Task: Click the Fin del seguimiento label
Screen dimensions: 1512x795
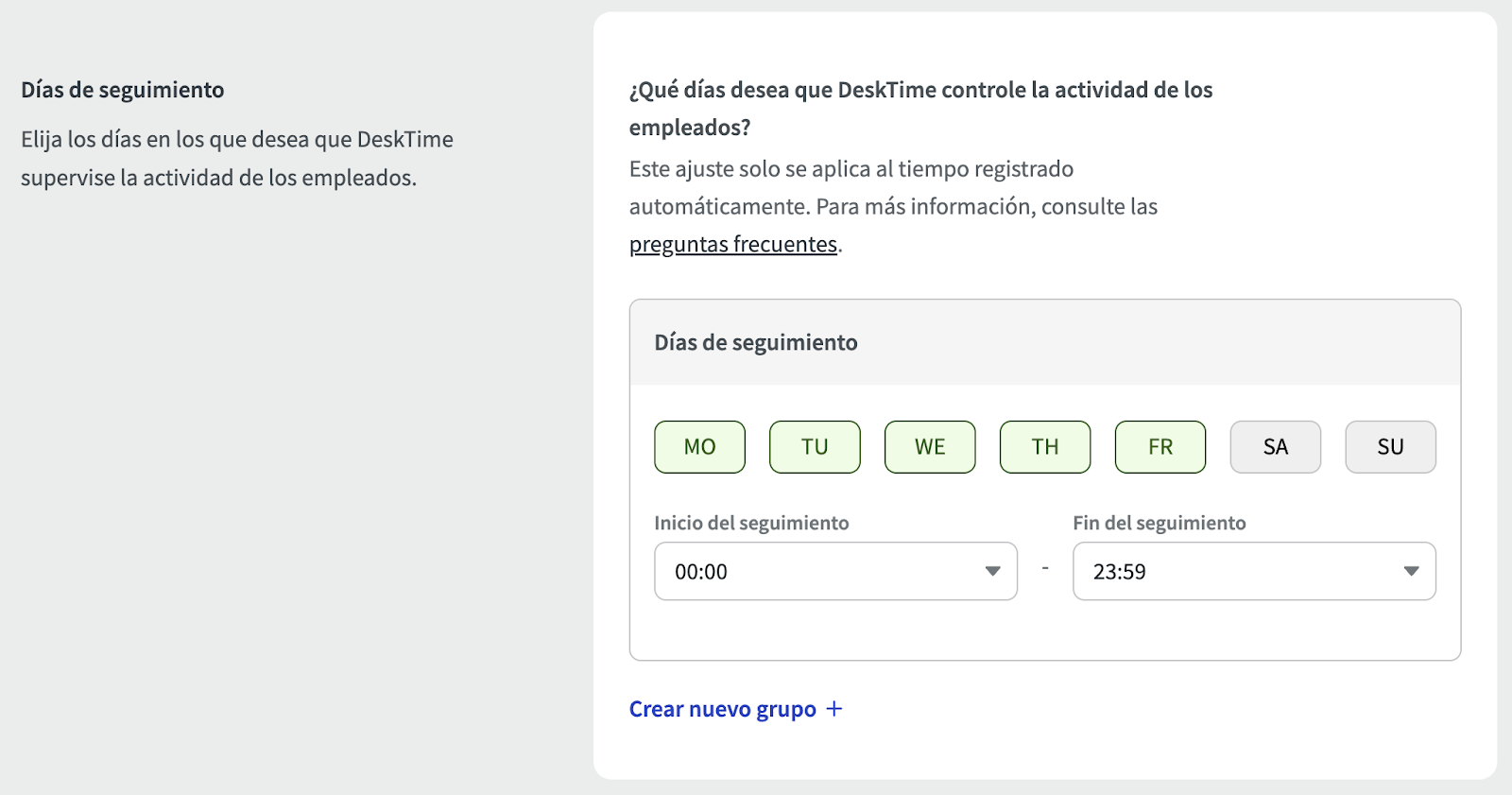Action: click(x=1160, y=523)
